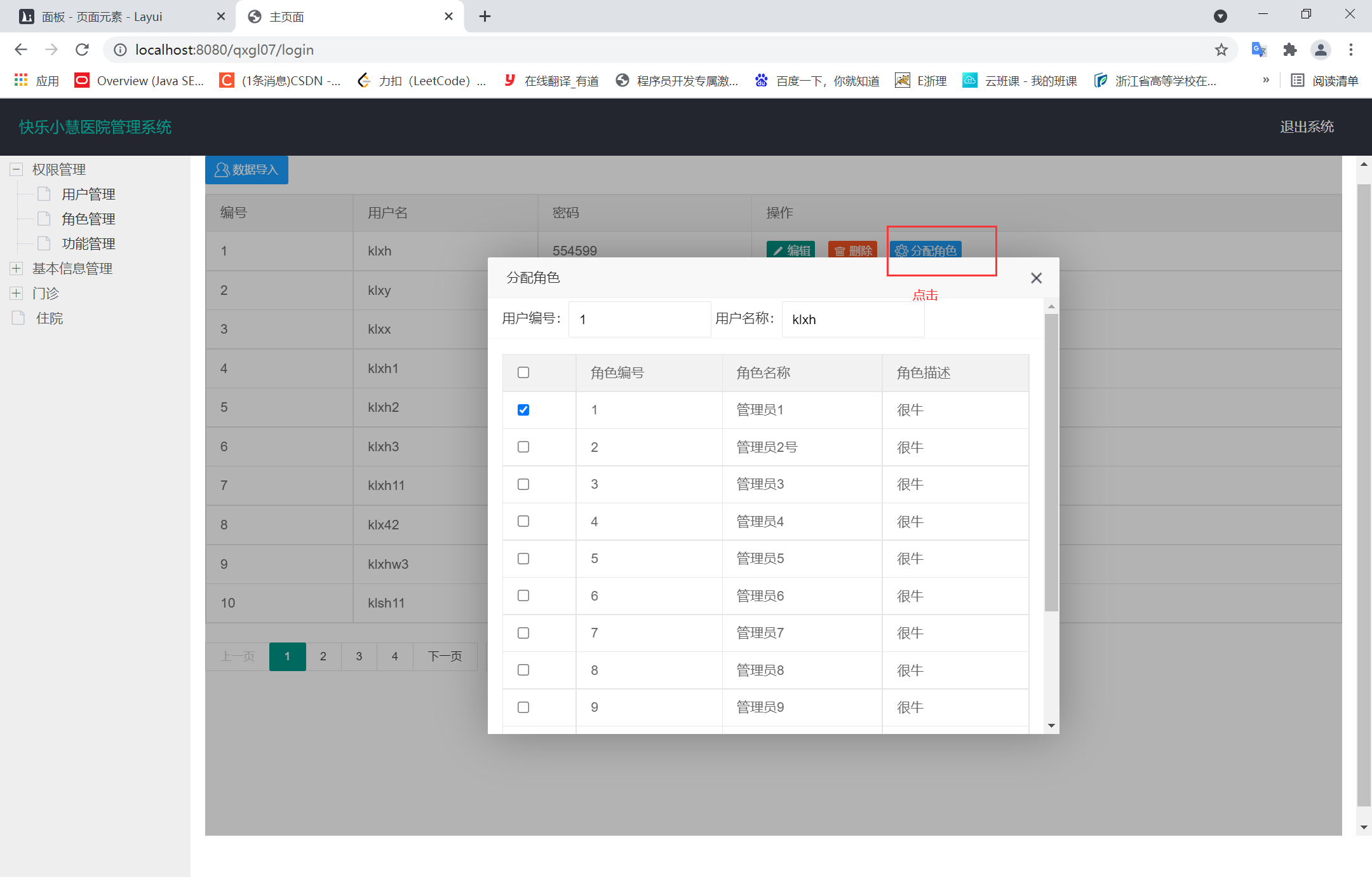Check the 管理员2号 role checkbox

point(523,447)
